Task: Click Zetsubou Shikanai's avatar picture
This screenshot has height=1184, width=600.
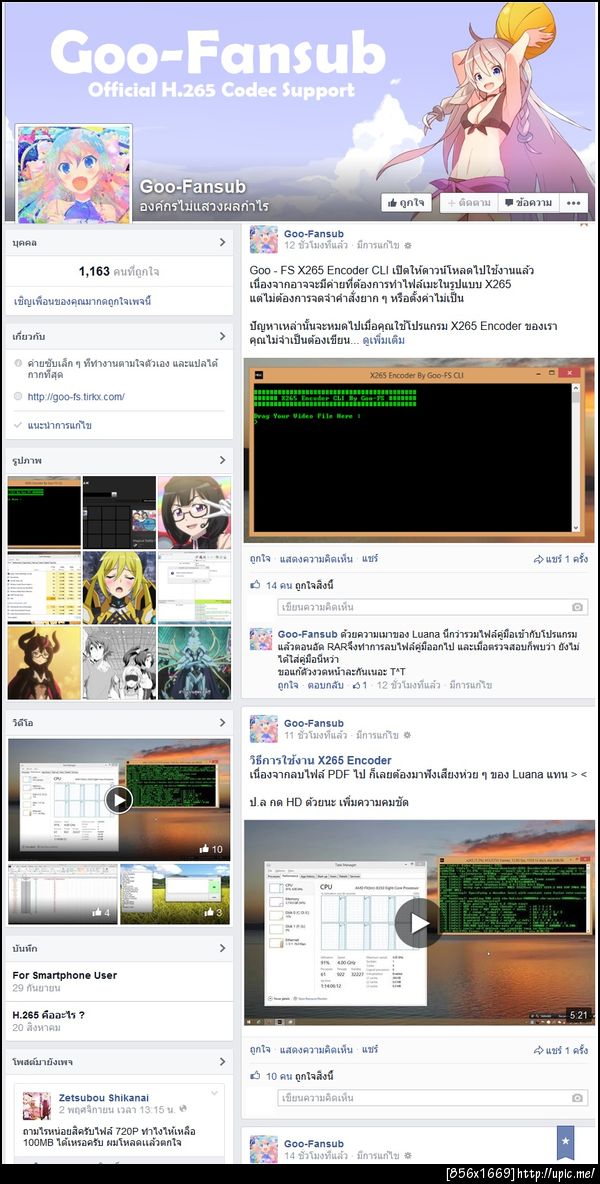Action: [37, 1105]
